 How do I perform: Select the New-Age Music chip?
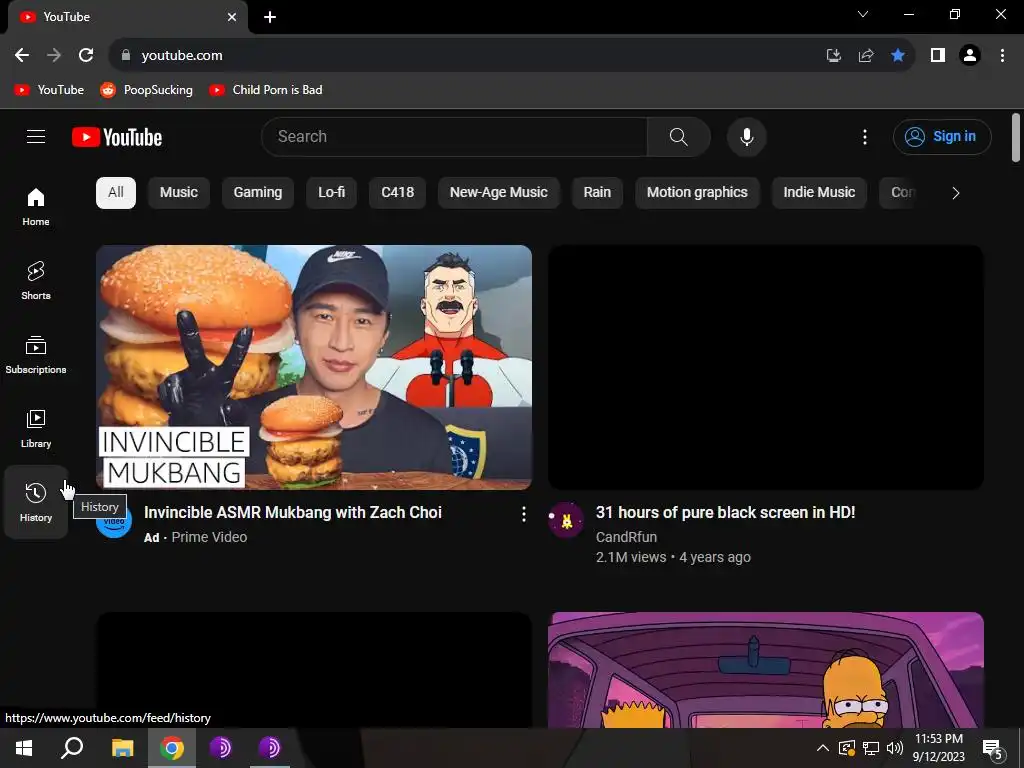[498, 193]
